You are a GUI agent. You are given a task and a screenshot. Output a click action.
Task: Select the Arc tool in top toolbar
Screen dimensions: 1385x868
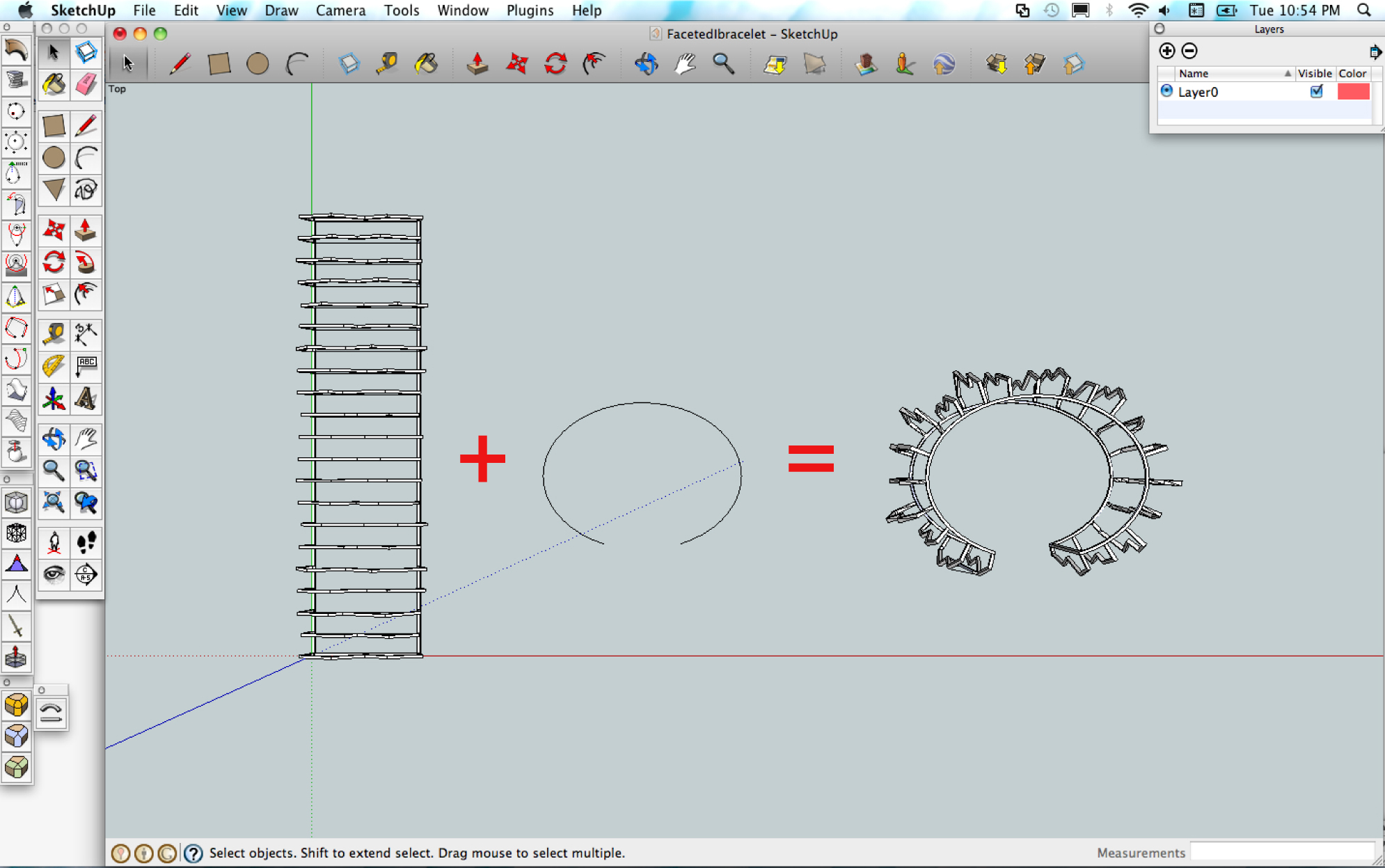[297, 64]
